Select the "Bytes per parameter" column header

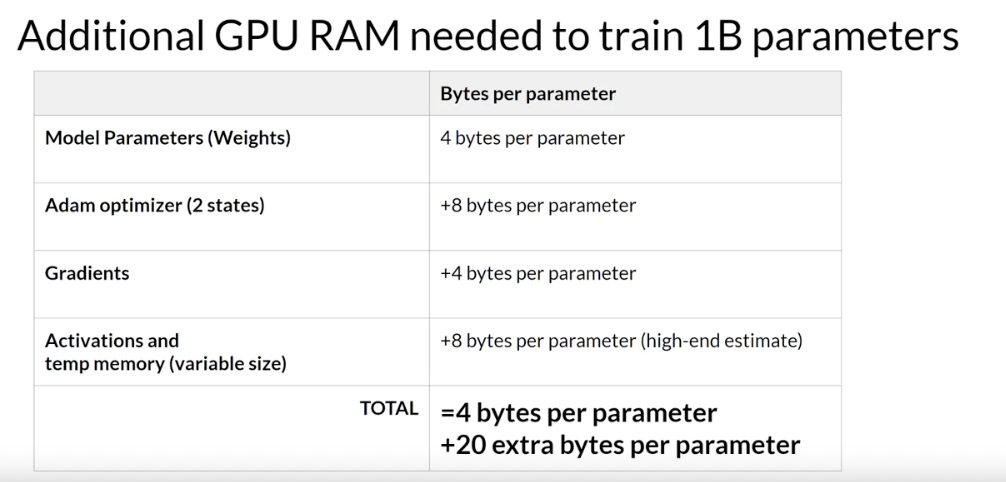pyautogui.click(x=527, y=94)
